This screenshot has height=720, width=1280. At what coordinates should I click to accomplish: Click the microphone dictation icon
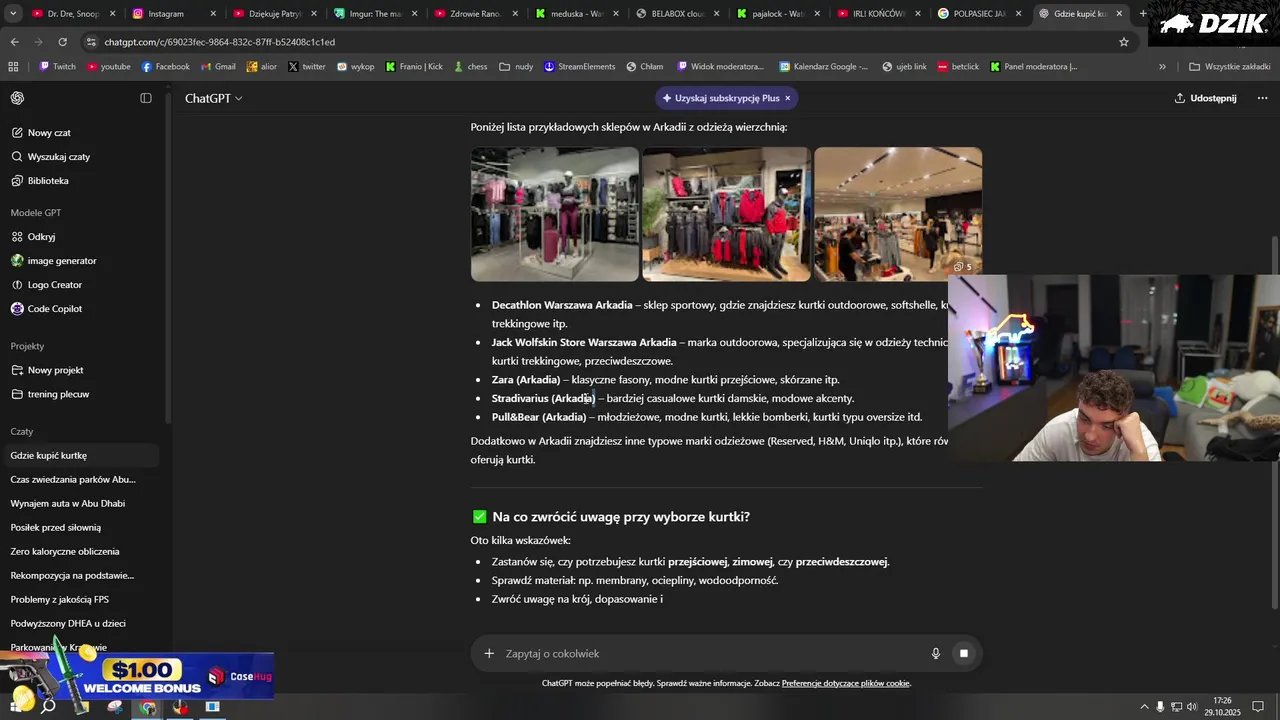(x=936, y=654)
